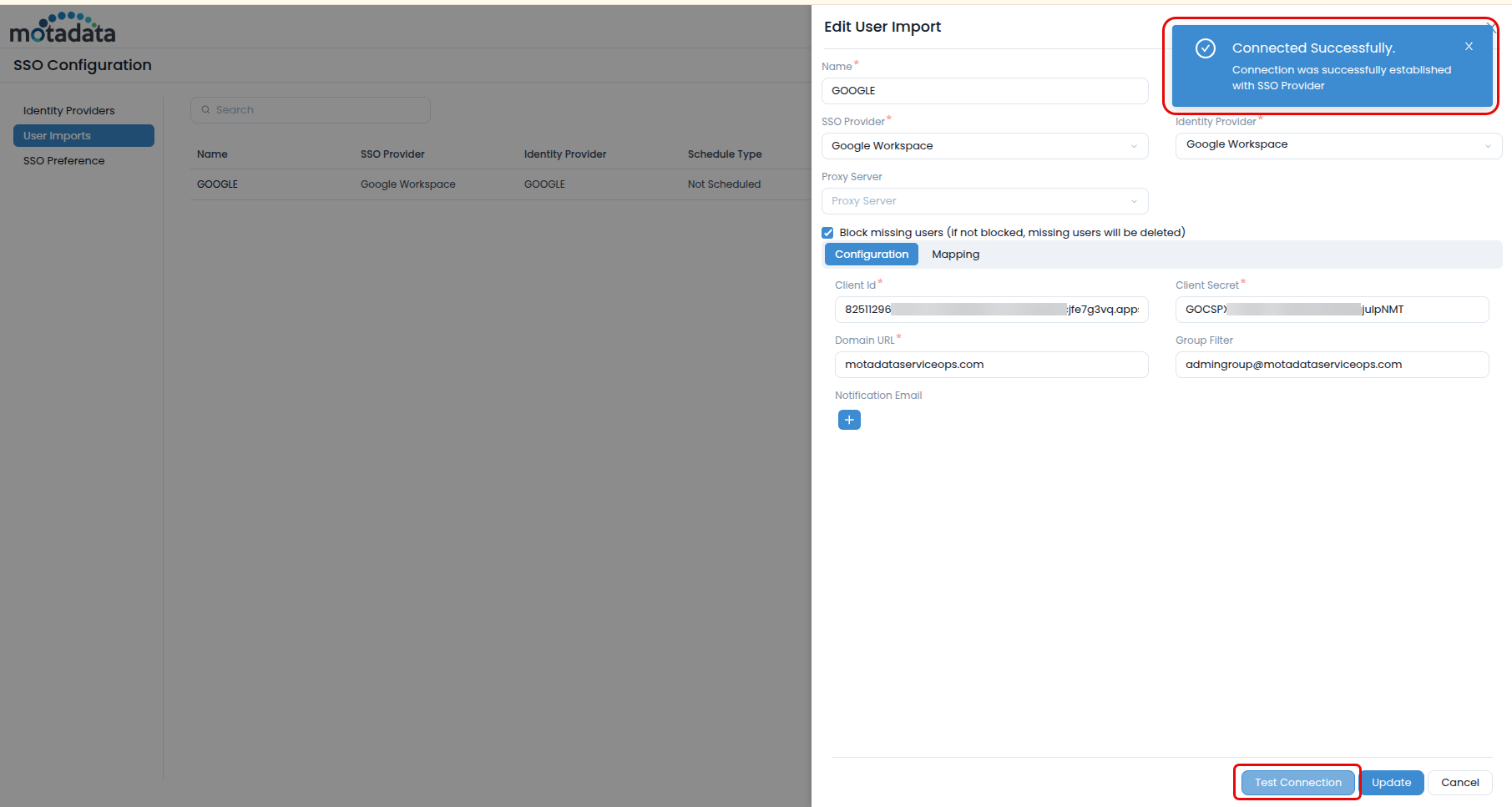The image size is (1512, 807).
Task: Cancel the Edit User Import form
Action: click(x=1459, y=783)
